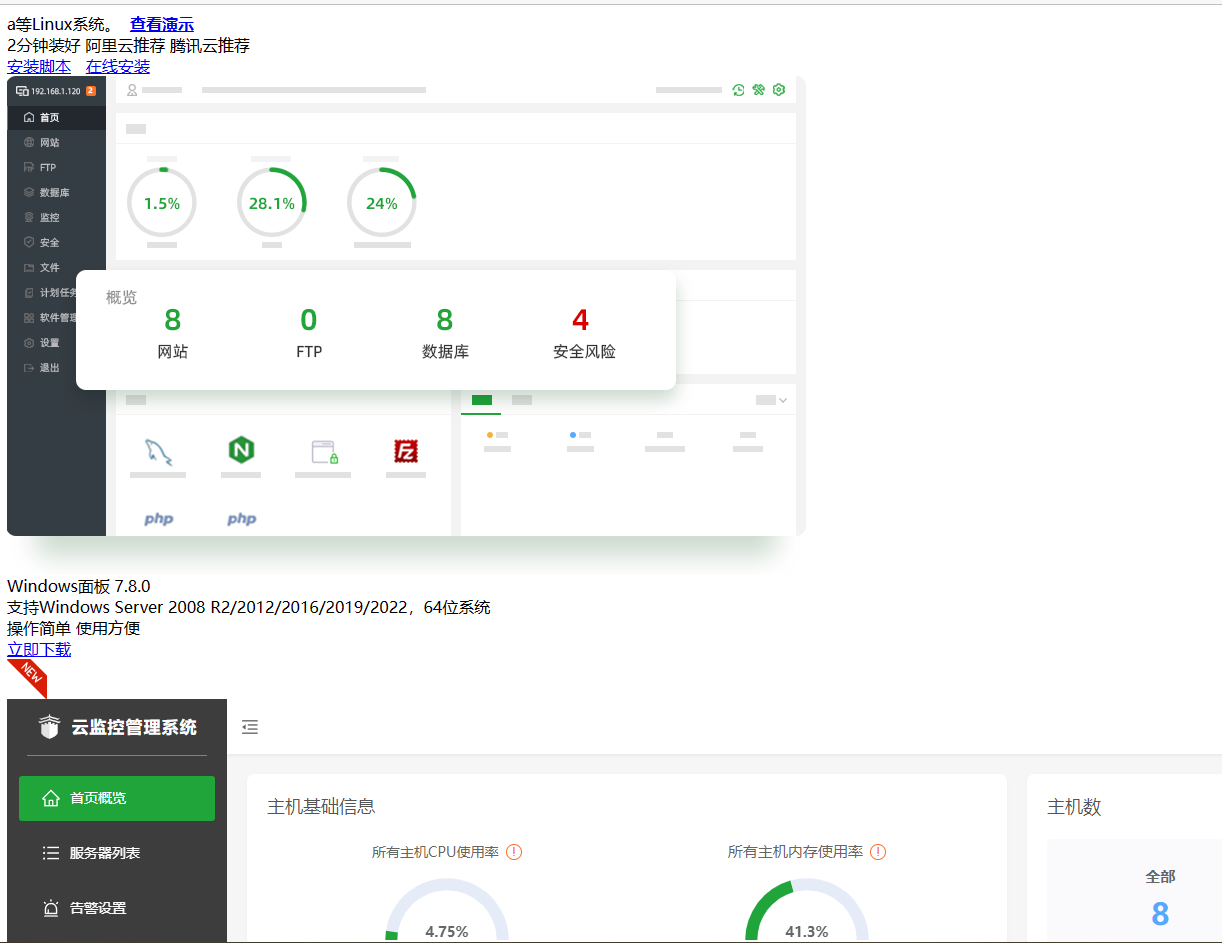
Task: Click the 41.3% memory usage gauge
Action: tap(807, 911)
